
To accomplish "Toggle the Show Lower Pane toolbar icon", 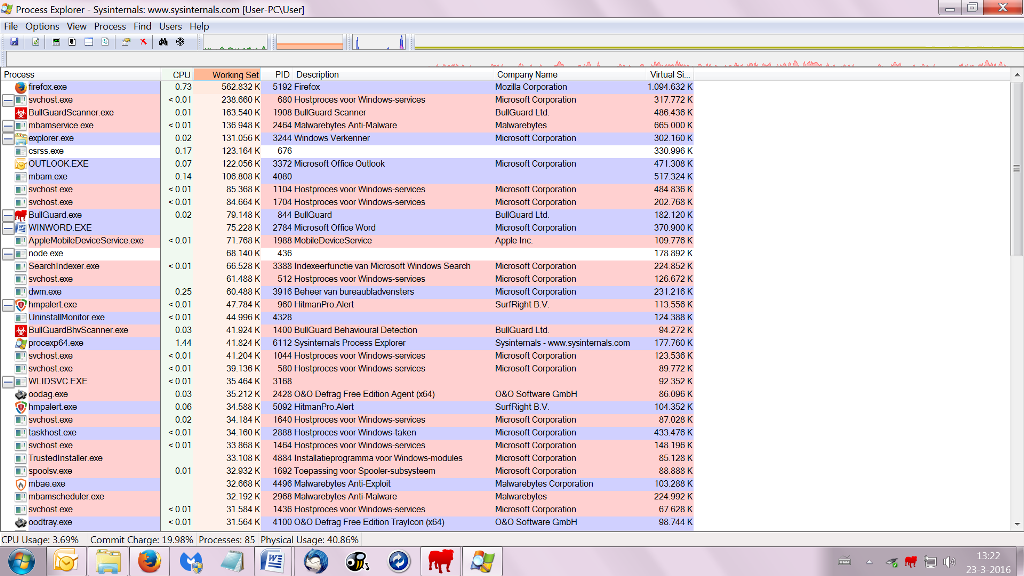I will click(88, 42).
